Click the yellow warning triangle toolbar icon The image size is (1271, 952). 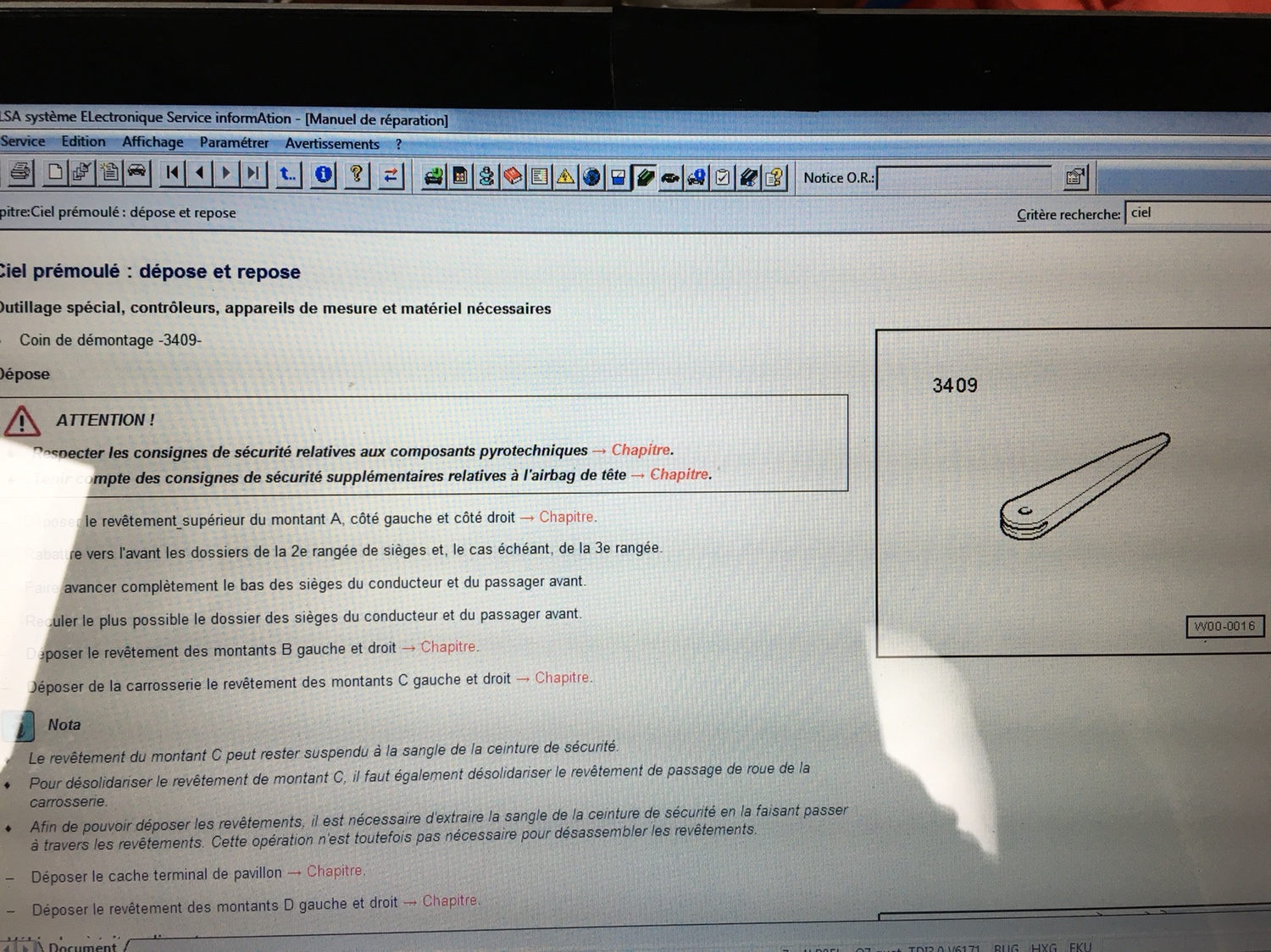pos(565,176)
